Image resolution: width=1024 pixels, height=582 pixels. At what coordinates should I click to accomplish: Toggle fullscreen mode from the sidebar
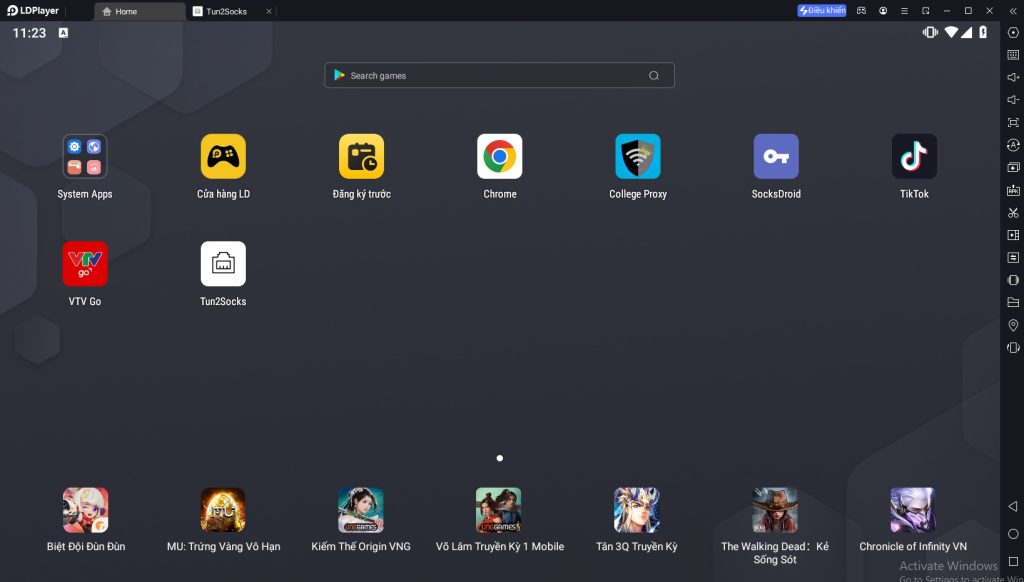click(1013, 122)
